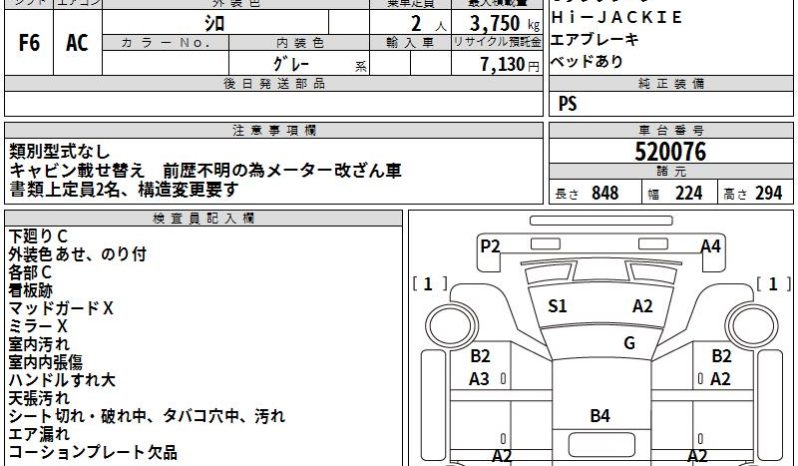Viewport: 798px width, 466px height.
Task: Select the マッドガードX note
Action: [x=61, y=308]
